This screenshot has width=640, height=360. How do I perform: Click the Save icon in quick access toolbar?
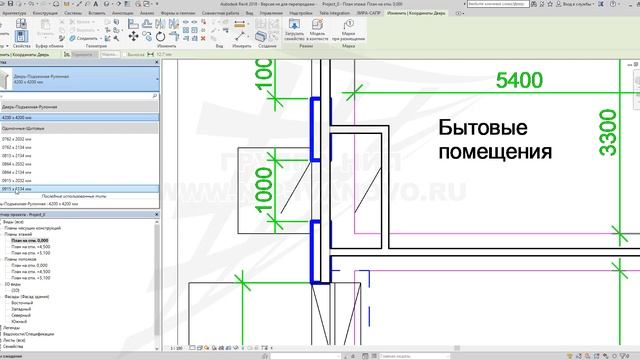(11, 4)
